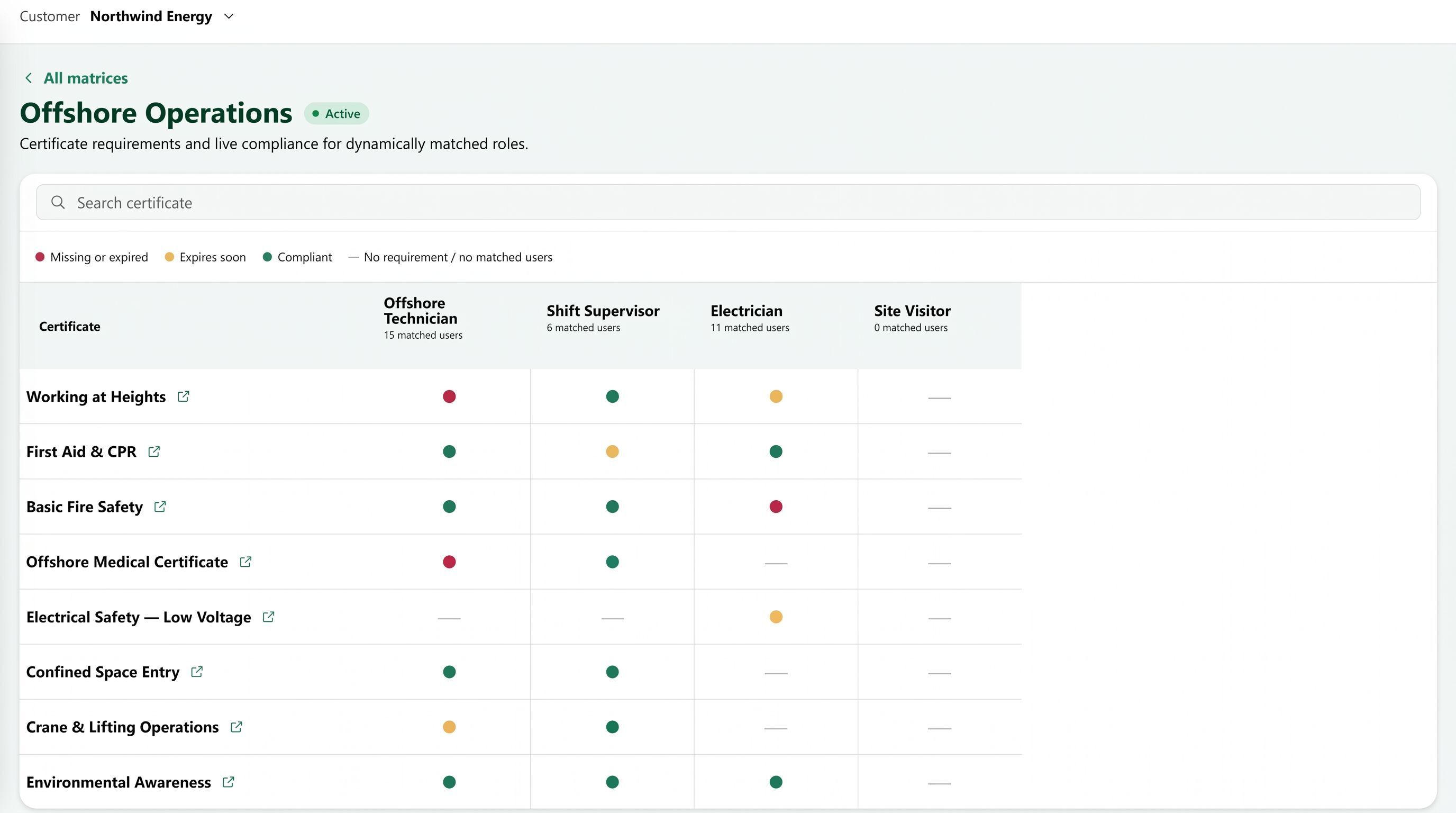This screenshot has width=1456, height=813.
Task: Click external link icon for Electrical Safety — Low Voltage
Action: [x=268, y=617]
